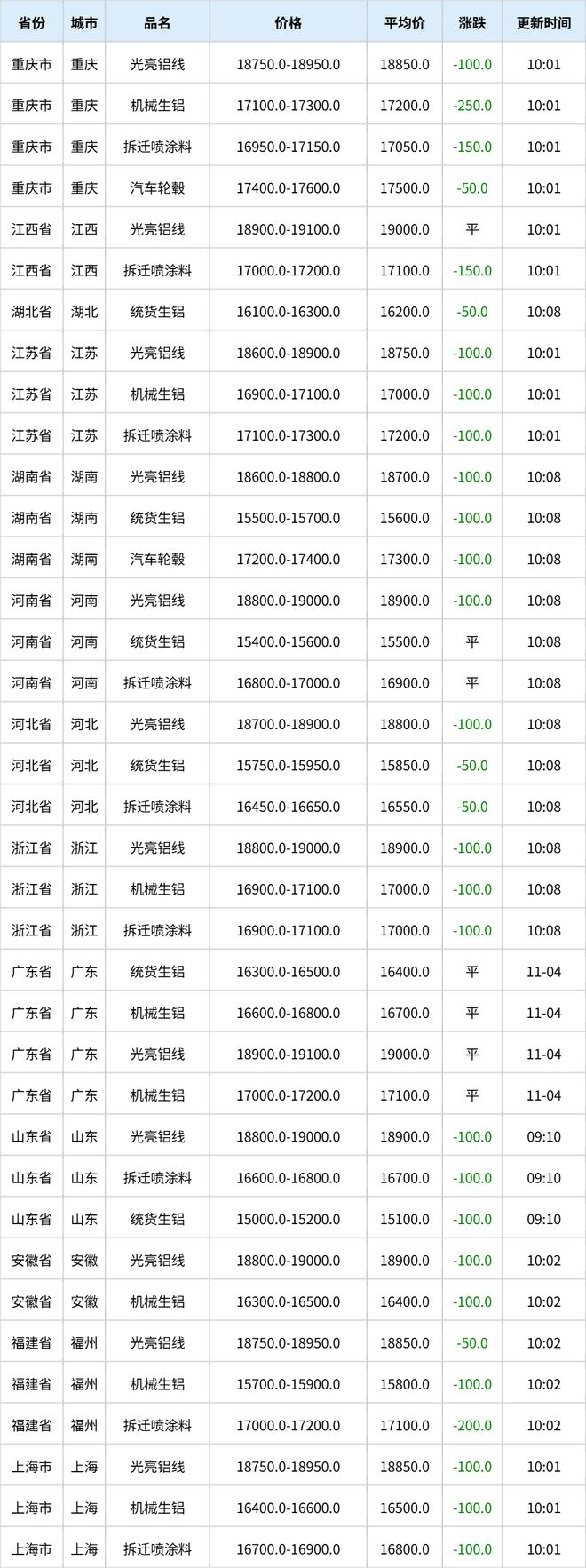Screen dimensions: 586x1568
Task: Click the 湖北省 province cell
Action: 31,312
